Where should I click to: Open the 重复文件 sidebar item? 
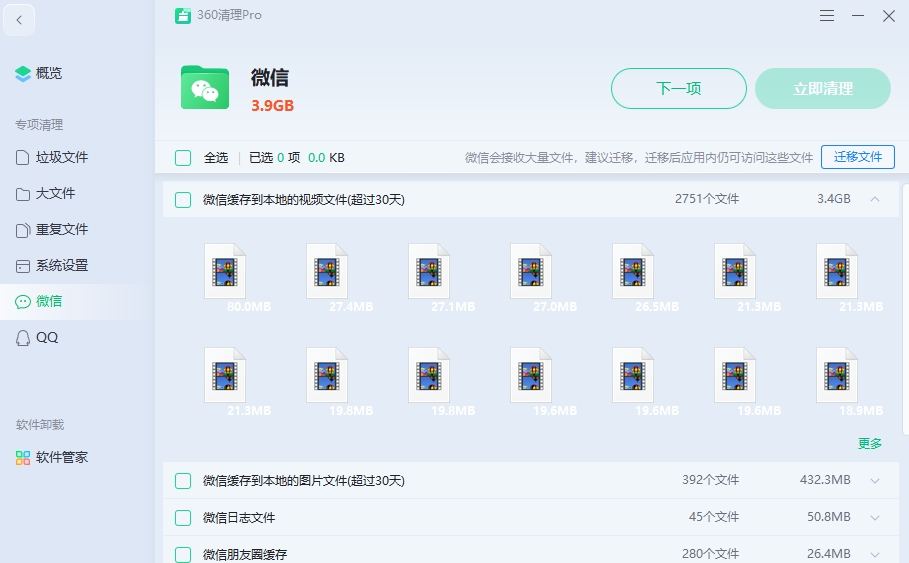click(77, 230)
